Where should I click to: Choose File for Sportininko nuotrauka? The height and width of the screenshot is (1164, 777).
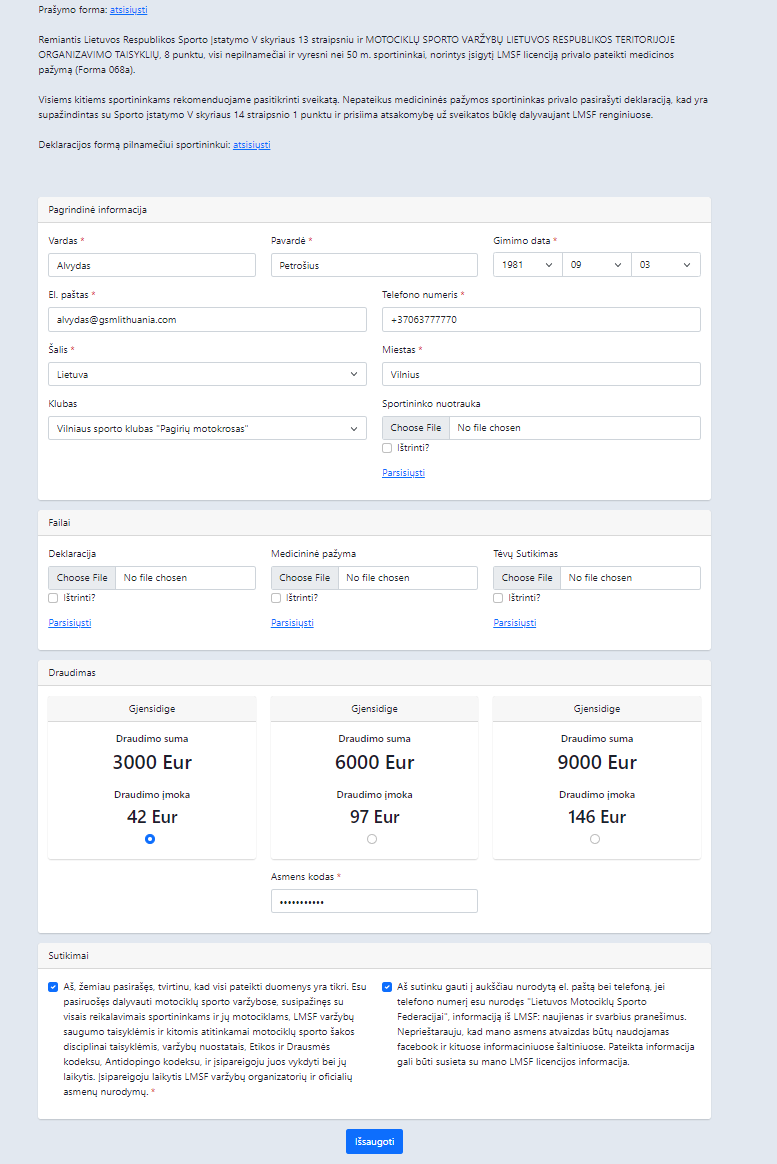point(416,428)
